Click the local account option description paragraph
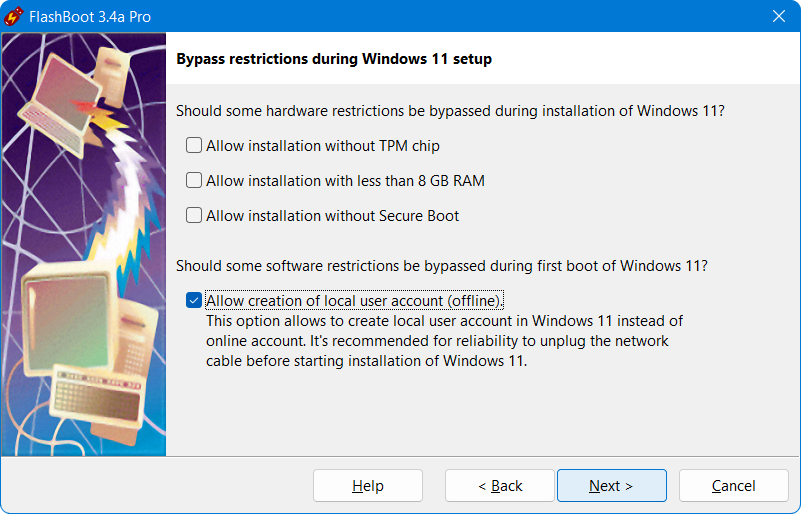Image resolution: width=801 pixels, height=514 pixels. [444, 341]
